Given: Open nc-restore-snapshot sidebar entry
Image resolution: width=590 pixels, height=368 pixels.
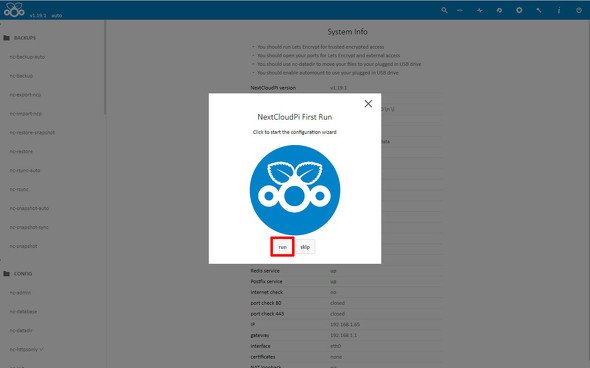Looking at the screenshot, I should click(32, 132).
